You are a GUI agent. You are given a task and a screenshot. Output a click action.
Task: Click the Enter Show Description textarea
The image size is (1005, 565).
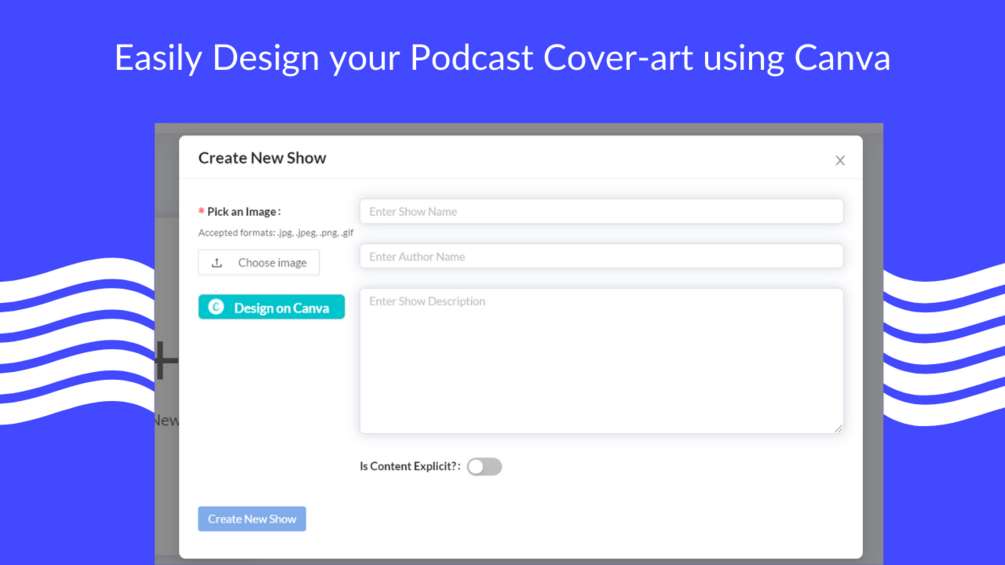point(601,361)
